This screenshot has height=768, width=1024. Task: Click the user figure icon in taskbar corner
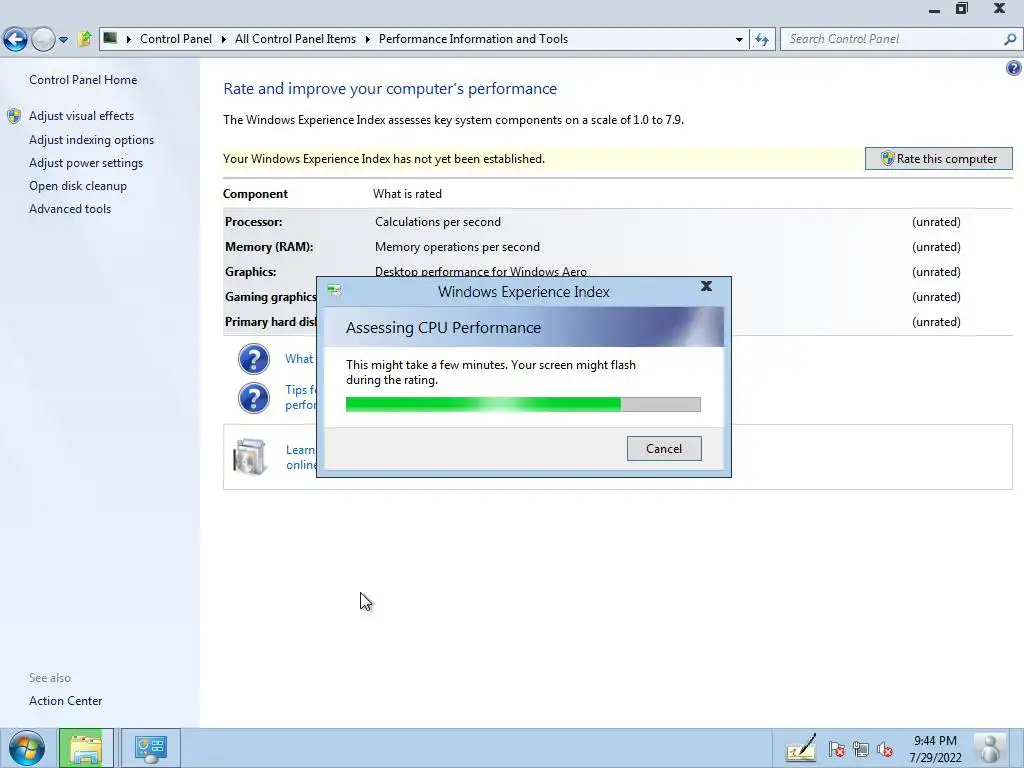(990, 749)
